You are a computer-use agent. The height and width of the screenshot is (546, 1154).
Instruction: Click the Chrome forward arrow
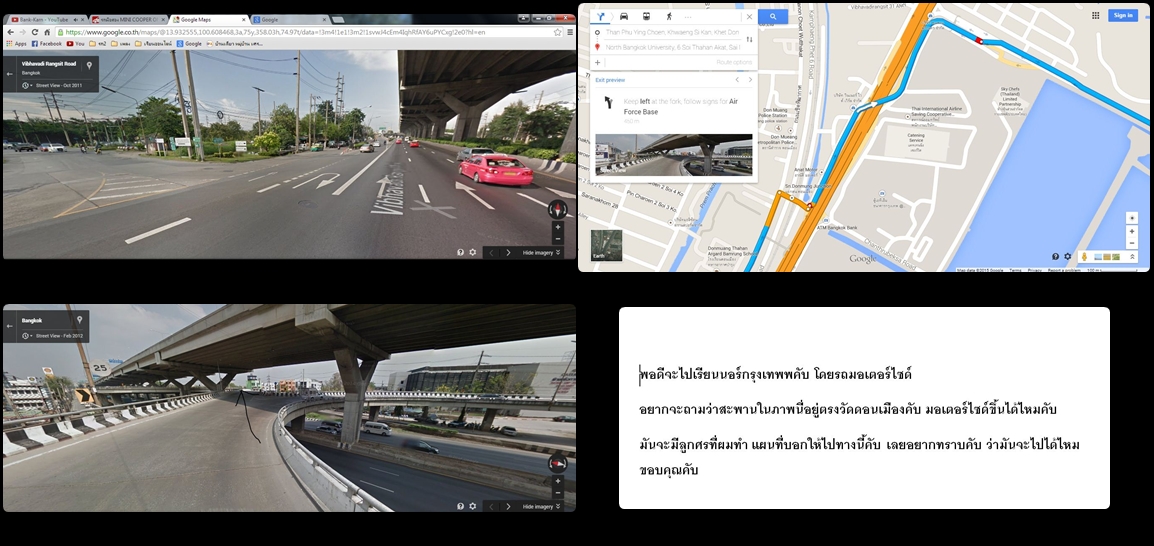click(x=23, y=32)
